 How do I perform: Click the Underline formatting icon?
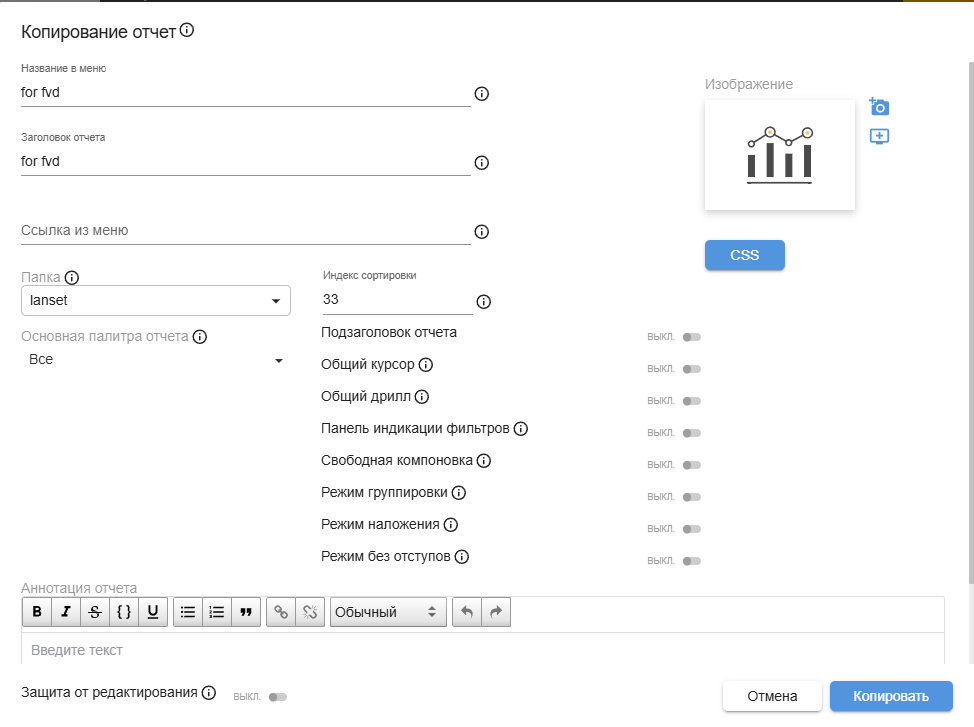153,612
